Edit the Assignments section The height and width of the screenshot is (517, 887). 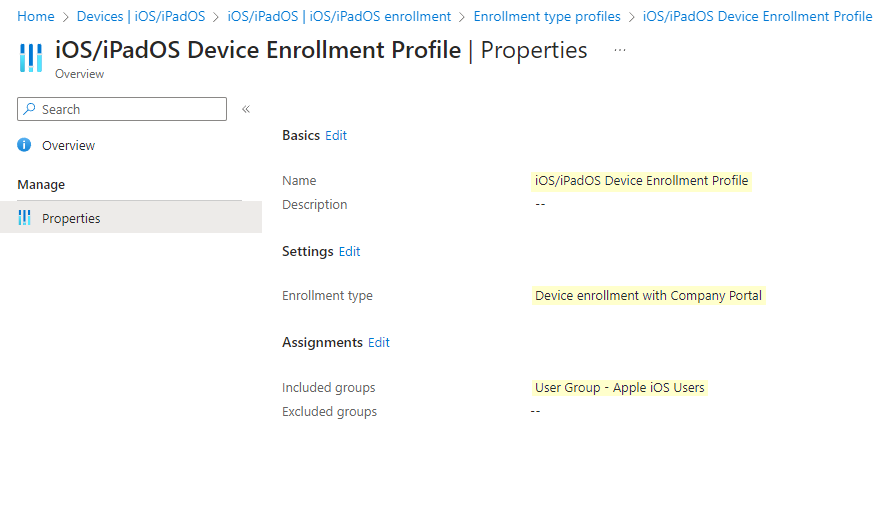point(379,343)
